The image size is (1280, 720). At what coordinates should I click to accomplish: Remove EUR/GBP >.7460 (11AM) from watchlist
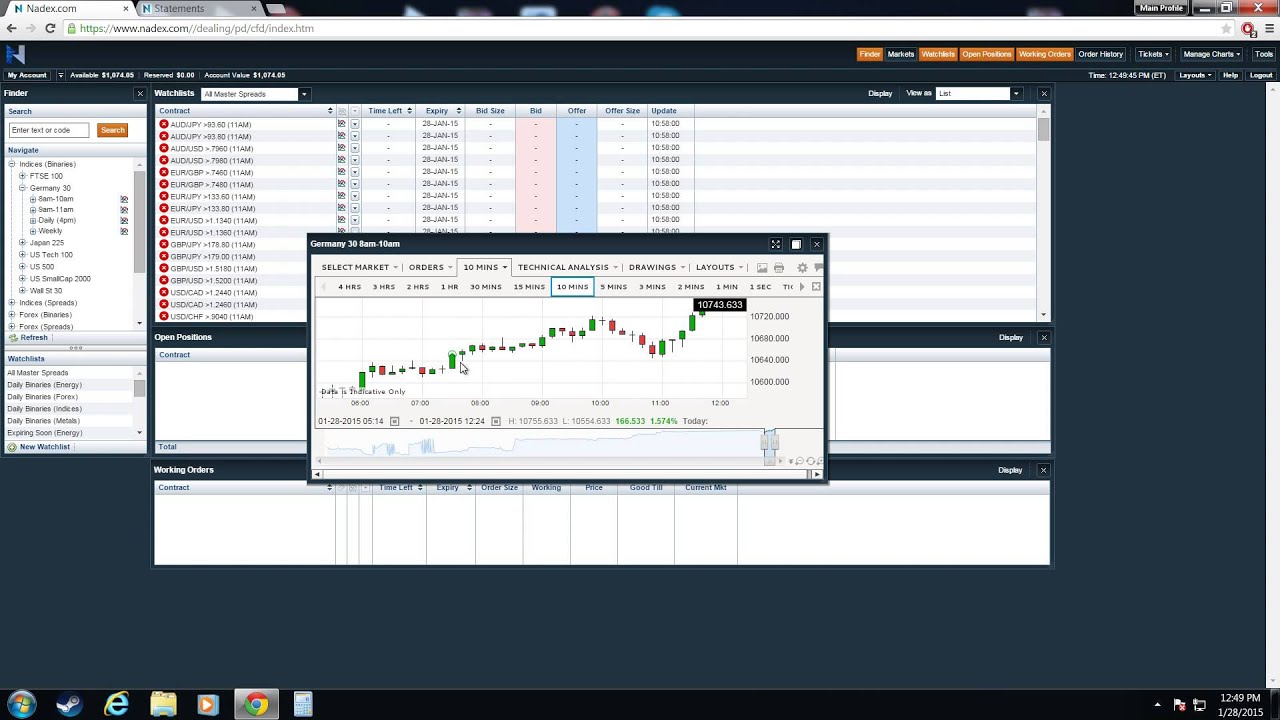coord(164,172)
